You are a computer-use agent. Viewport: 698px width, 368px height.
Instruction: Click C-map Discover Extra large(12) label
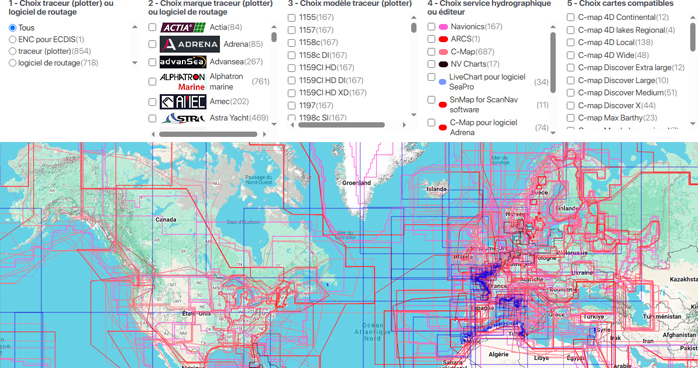[x=631, y=68]
